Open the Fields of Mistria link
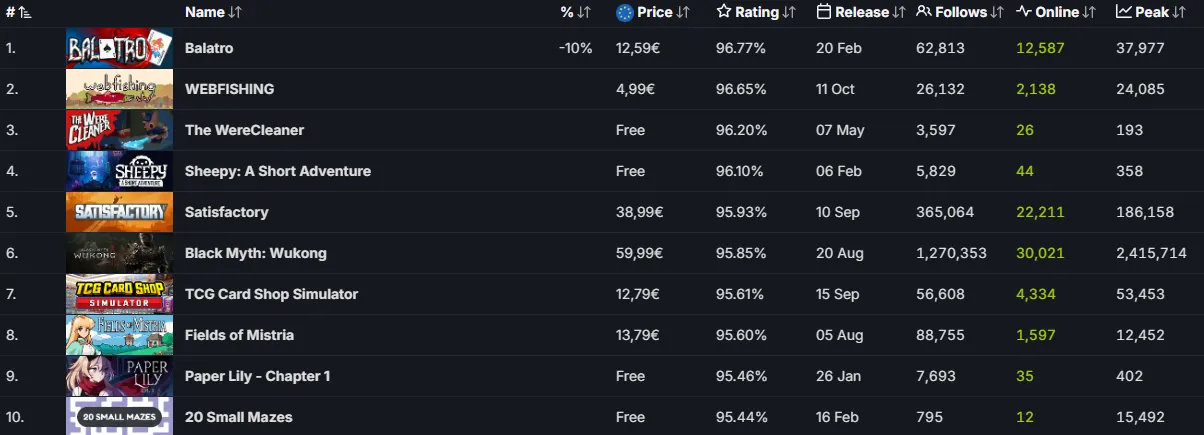Viewport: 1204px width, 435px height. coord(240,335)
